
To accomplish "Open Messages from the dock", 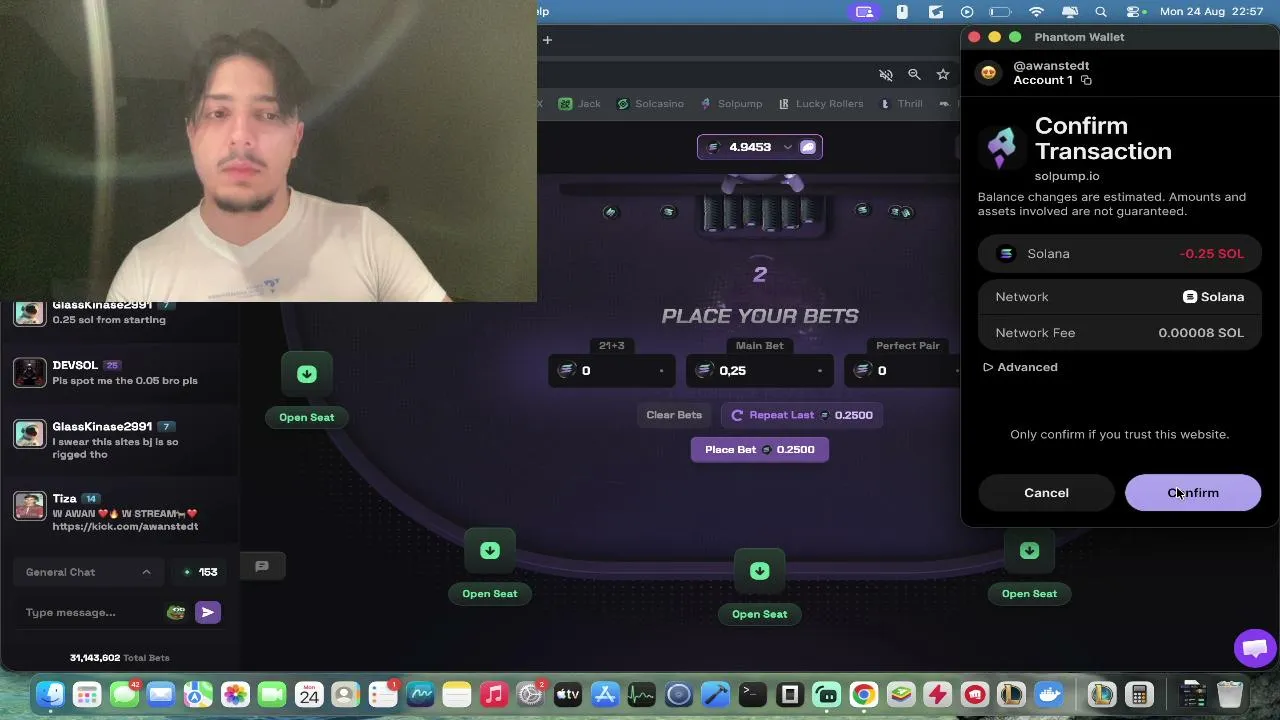I will pyautogui.click(x=124, y=694).
